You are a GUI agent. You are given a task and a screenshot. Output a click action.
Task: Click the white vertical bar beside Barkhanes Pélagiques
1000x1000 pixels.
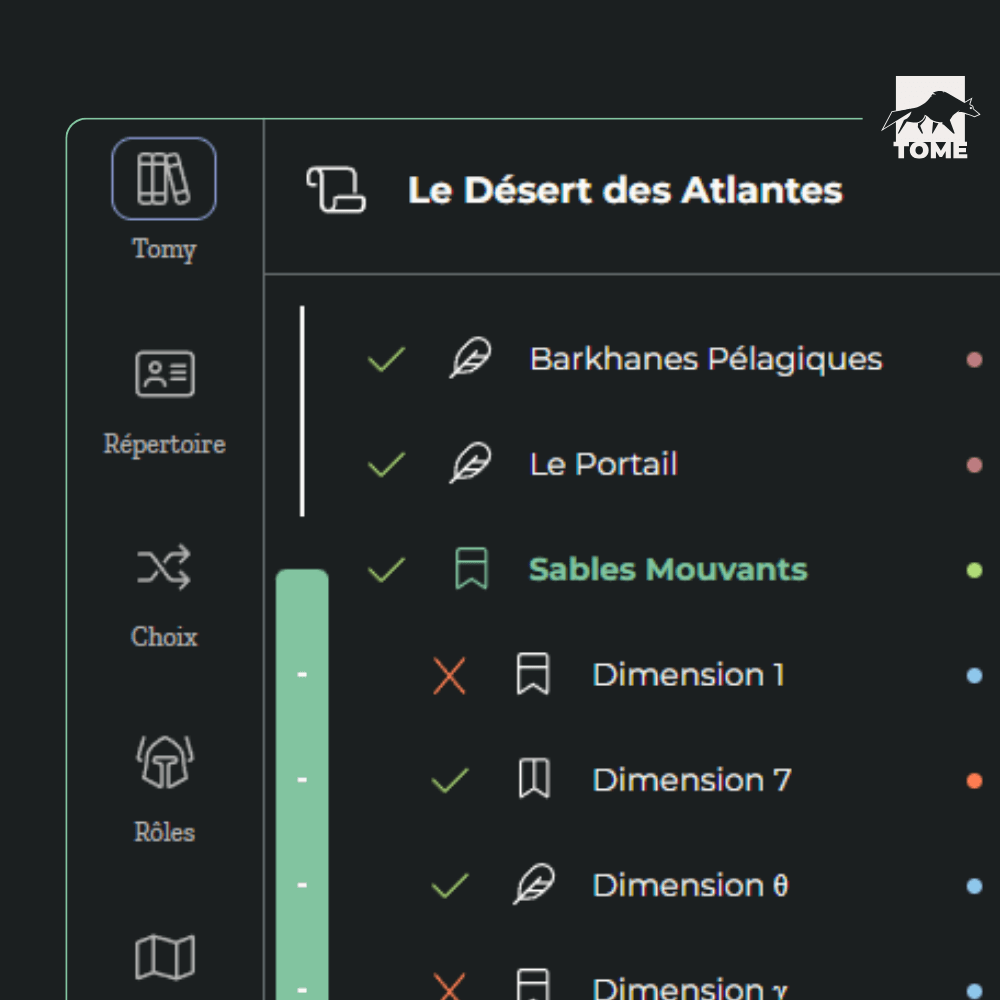pos(302,410)
